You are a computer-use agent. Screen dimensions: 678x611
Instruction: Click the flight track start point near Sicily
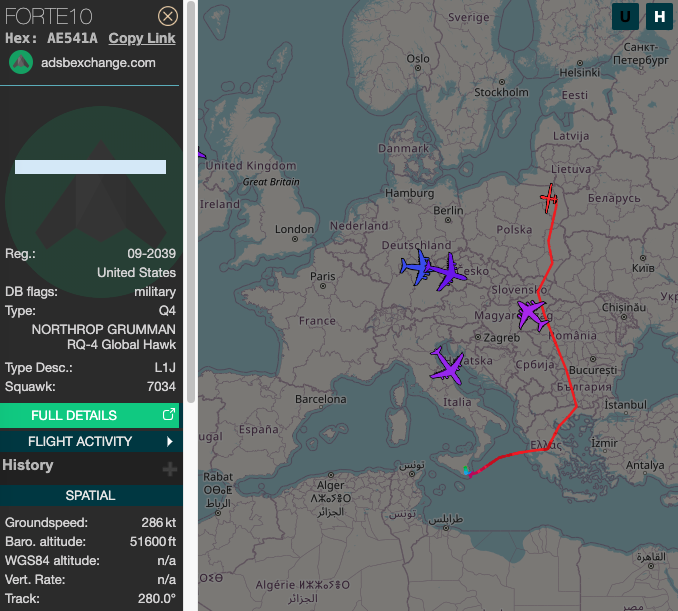point(468,471)
